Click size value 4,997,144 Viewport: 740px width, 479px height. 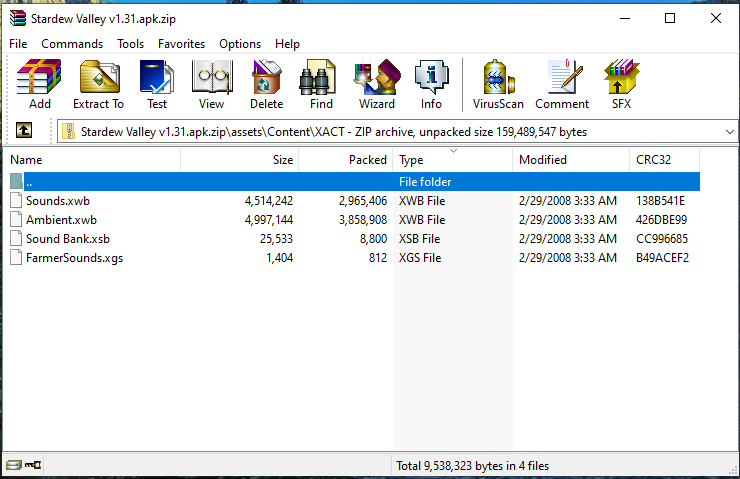coord(269,220)
